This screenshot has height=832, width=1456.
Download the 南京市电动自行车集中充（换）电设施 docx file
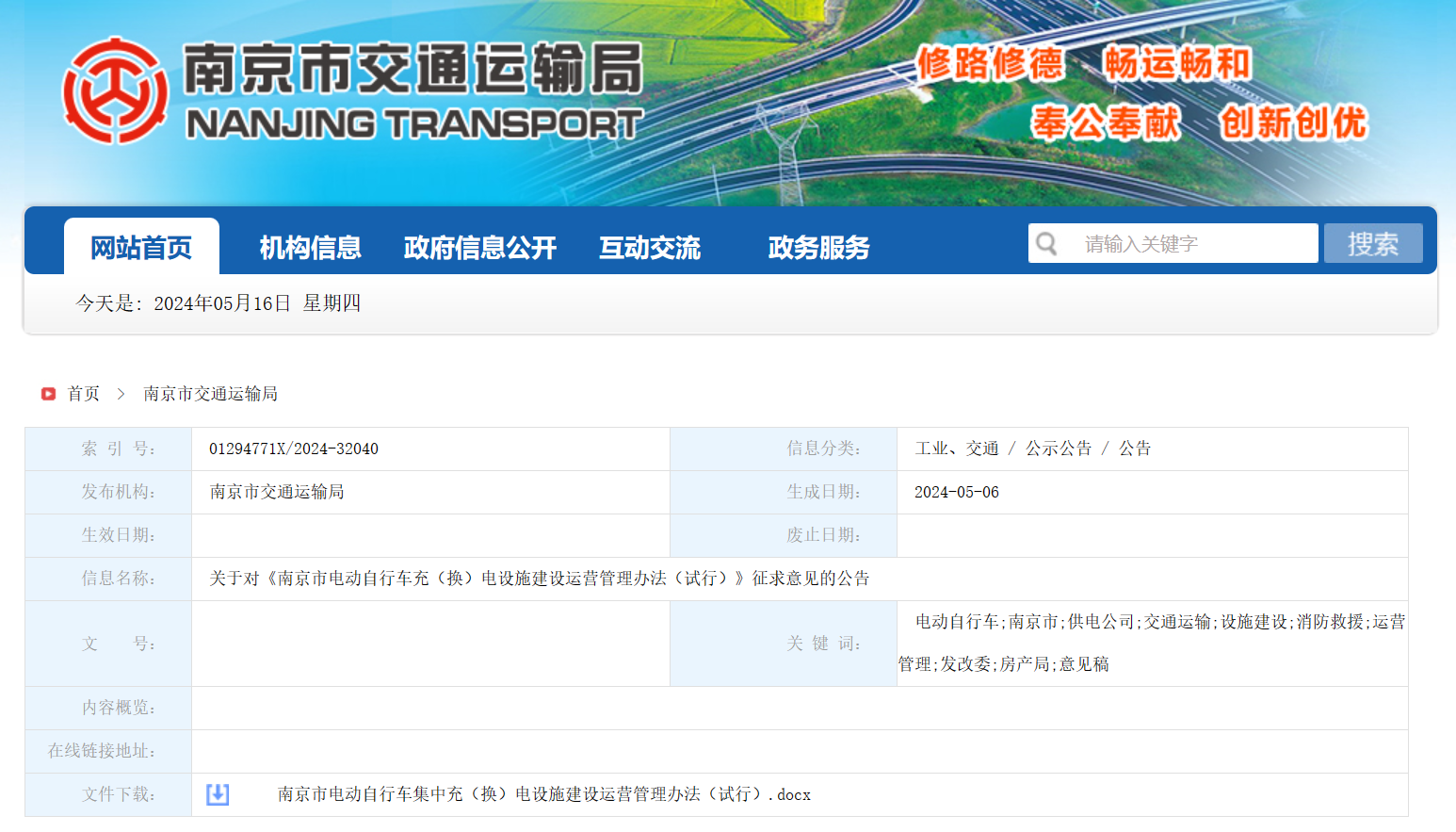point(543,794)
